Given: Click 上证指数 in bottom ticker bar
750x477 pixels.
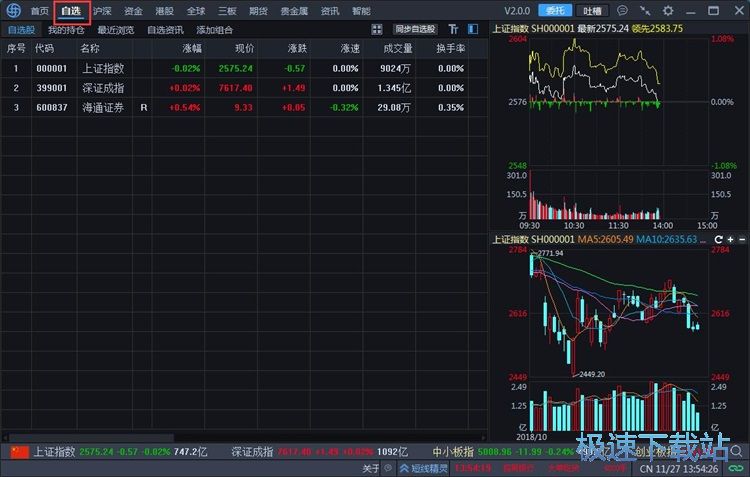Looking at the screenshot, I should click(55, 452).
